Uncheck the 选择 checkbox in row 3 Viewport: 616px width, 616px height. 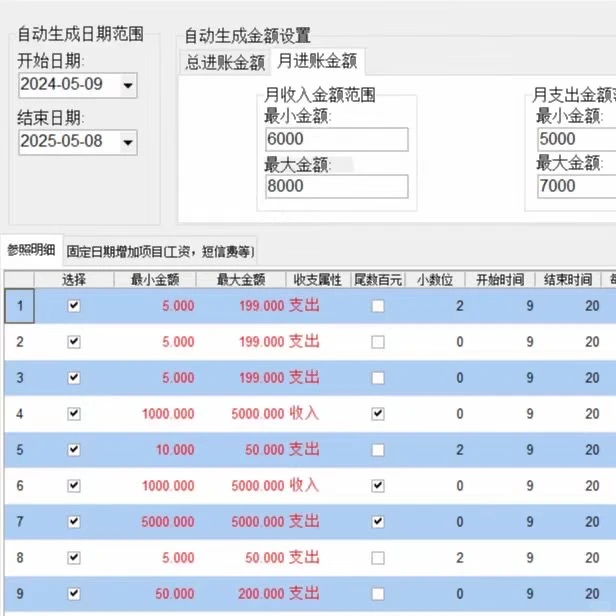74,378
